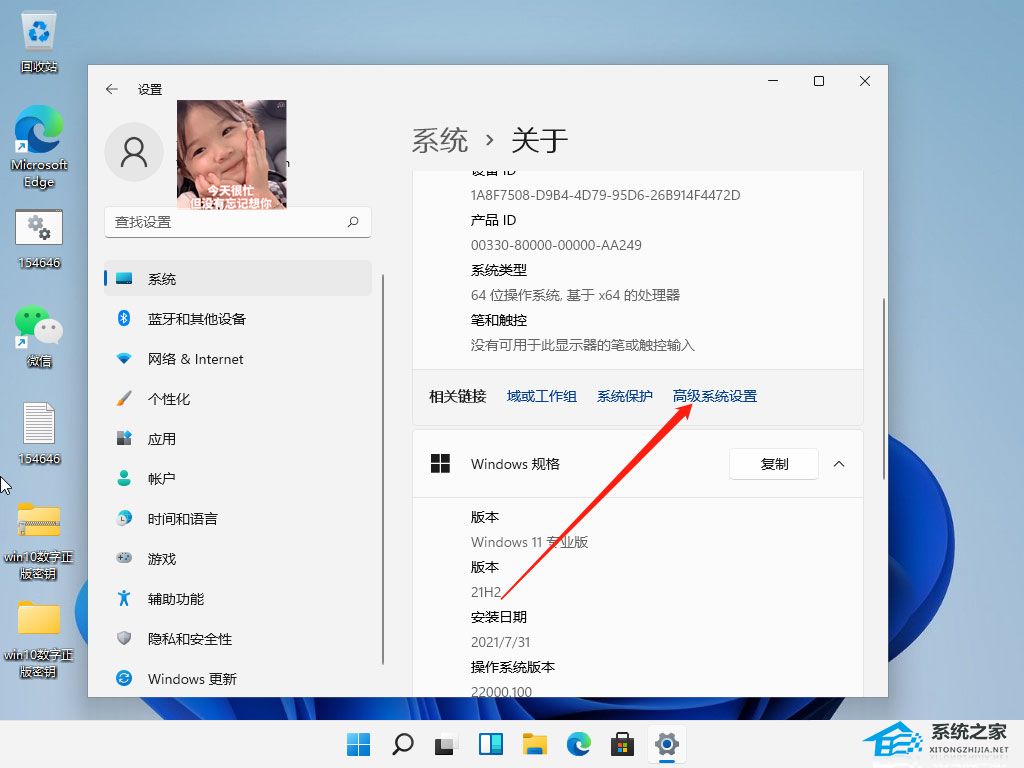Open Personalization settings with brush icon
The height and width of the screenshot is (768, 1024).
pos(168,399)
